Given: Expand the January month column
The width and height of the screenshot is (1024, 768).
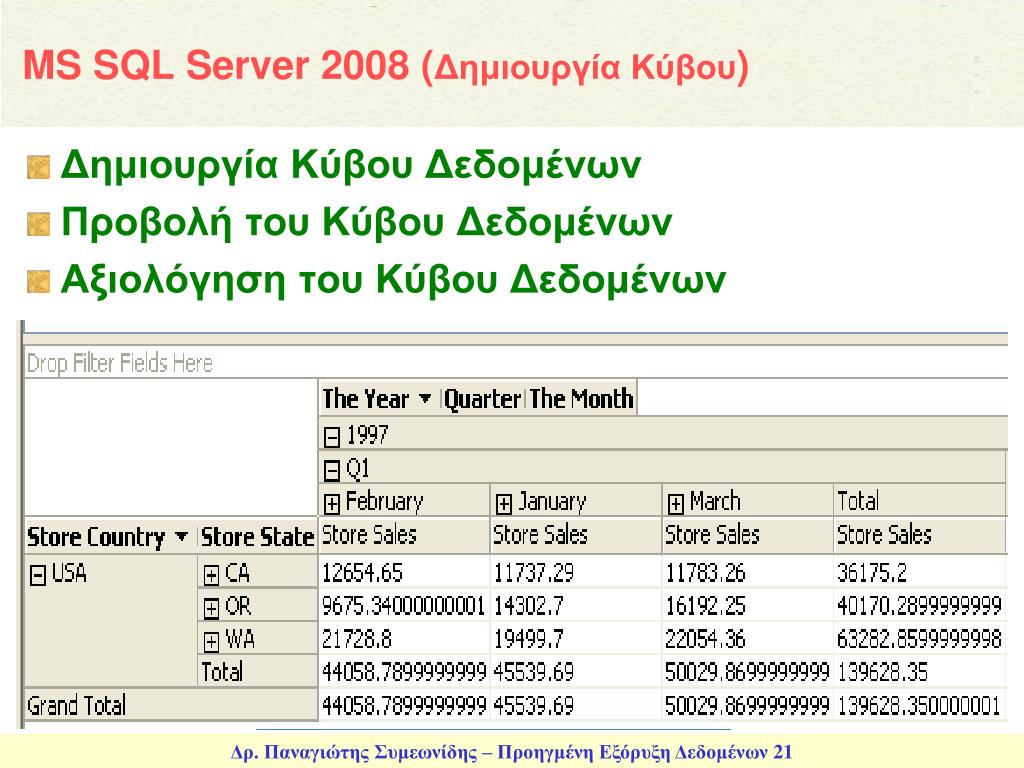Looking at the screenshot, I should tap(504, 504).
